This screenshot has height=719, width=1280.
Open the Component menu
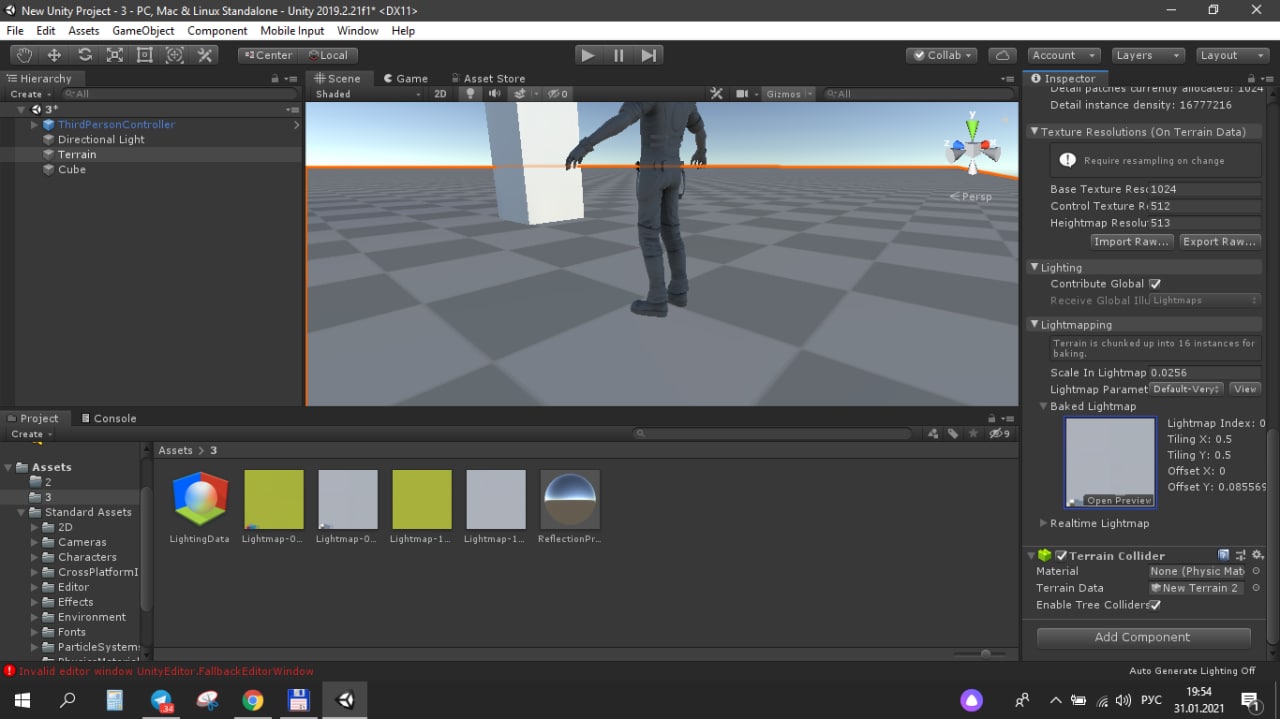click(217, 31)
